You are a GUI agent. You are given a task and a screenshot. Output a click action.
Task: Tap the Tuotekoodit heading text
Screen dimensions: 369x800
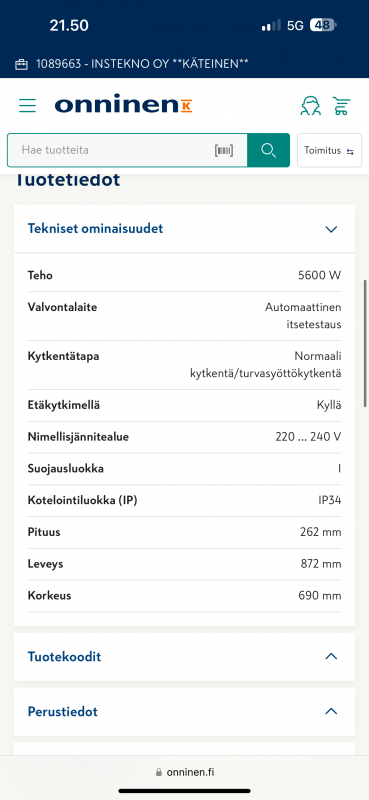(64, 657)
